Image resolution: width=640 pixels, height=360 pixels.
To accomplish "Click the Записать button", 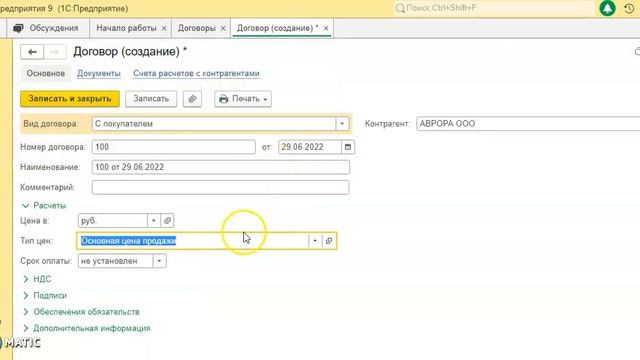I will click(151, 99).
